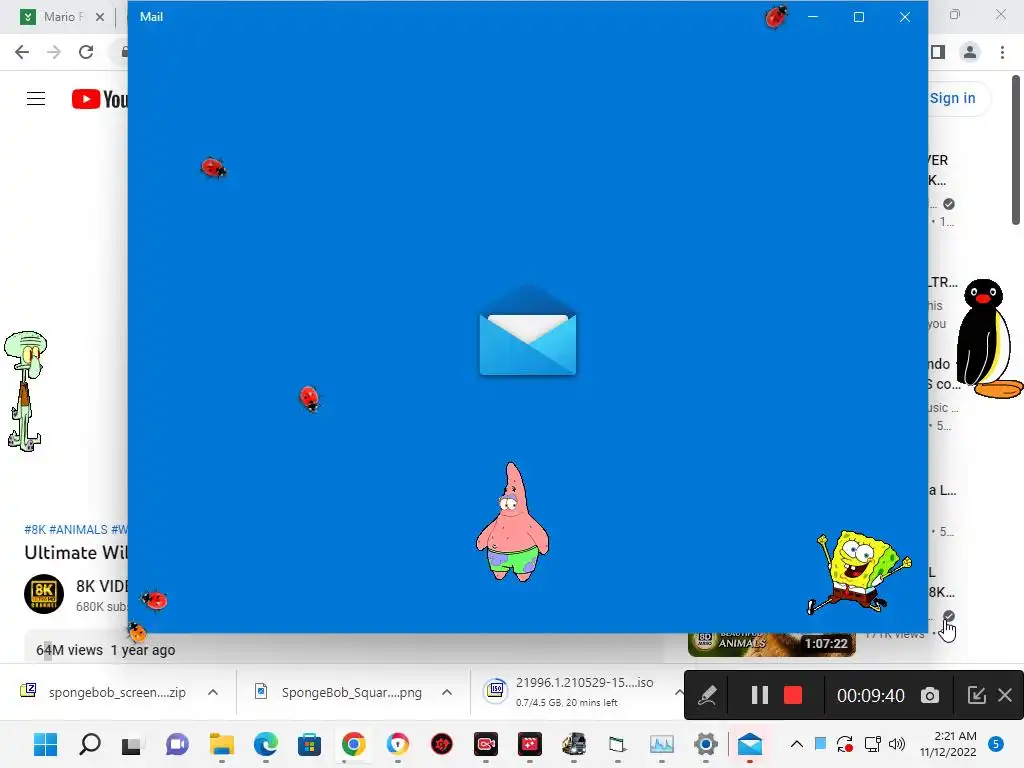1024x768 pixels.
Task: Open the Windows Start menu
Action: 45,744
